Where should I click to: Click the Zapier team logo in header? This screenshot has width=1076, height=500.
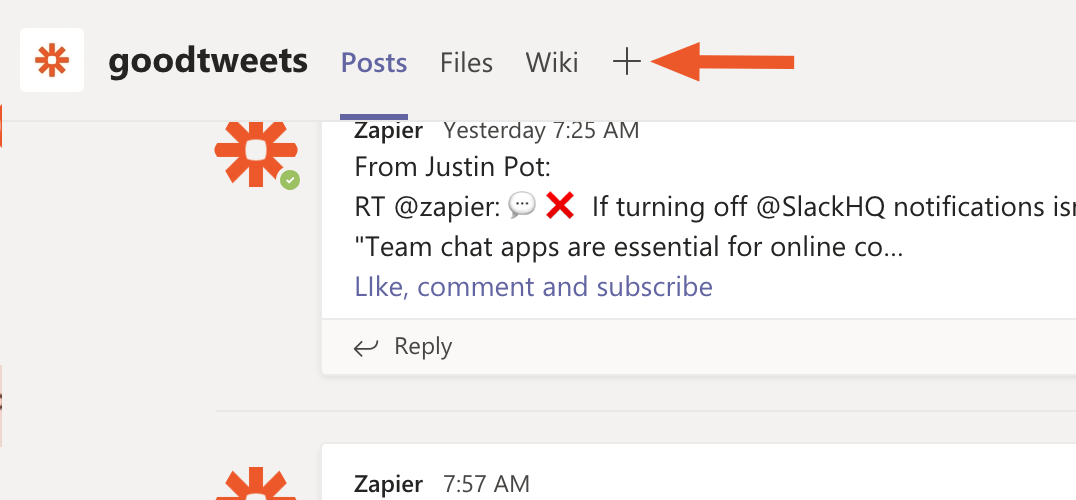coord(51,61)
